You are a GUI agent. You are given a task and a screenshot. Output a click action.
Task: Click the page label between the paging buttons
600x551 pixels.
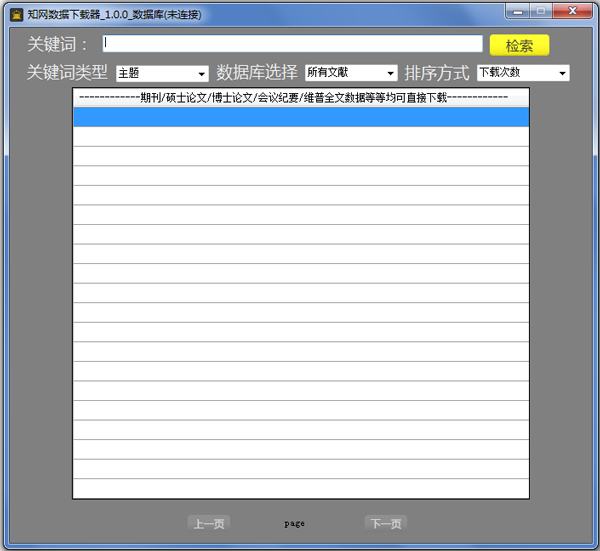pos(294,523)
